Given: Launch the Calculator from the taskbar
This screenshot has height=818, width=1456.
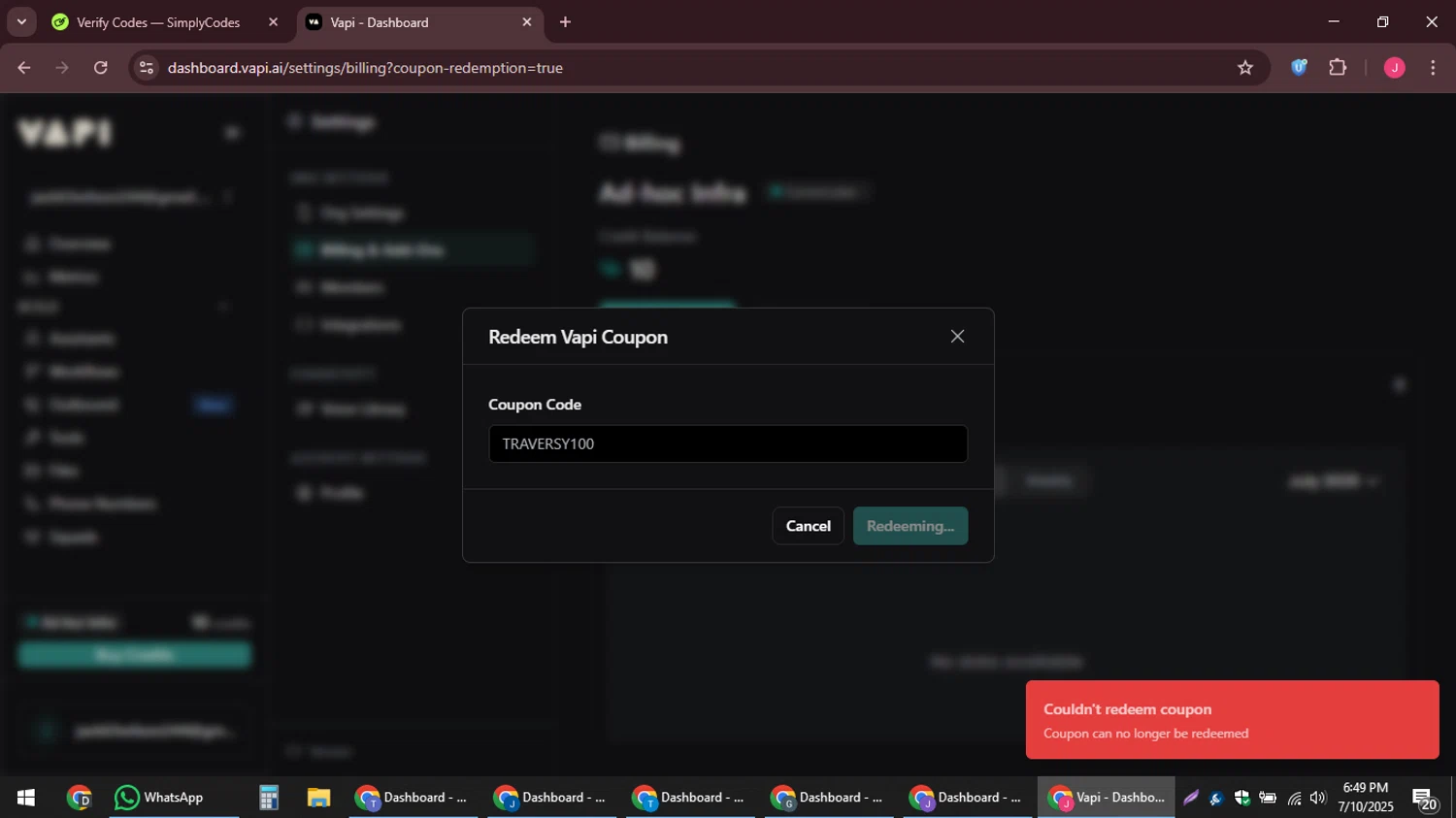Looking at the screenshot, I should [x=269, y=798].
